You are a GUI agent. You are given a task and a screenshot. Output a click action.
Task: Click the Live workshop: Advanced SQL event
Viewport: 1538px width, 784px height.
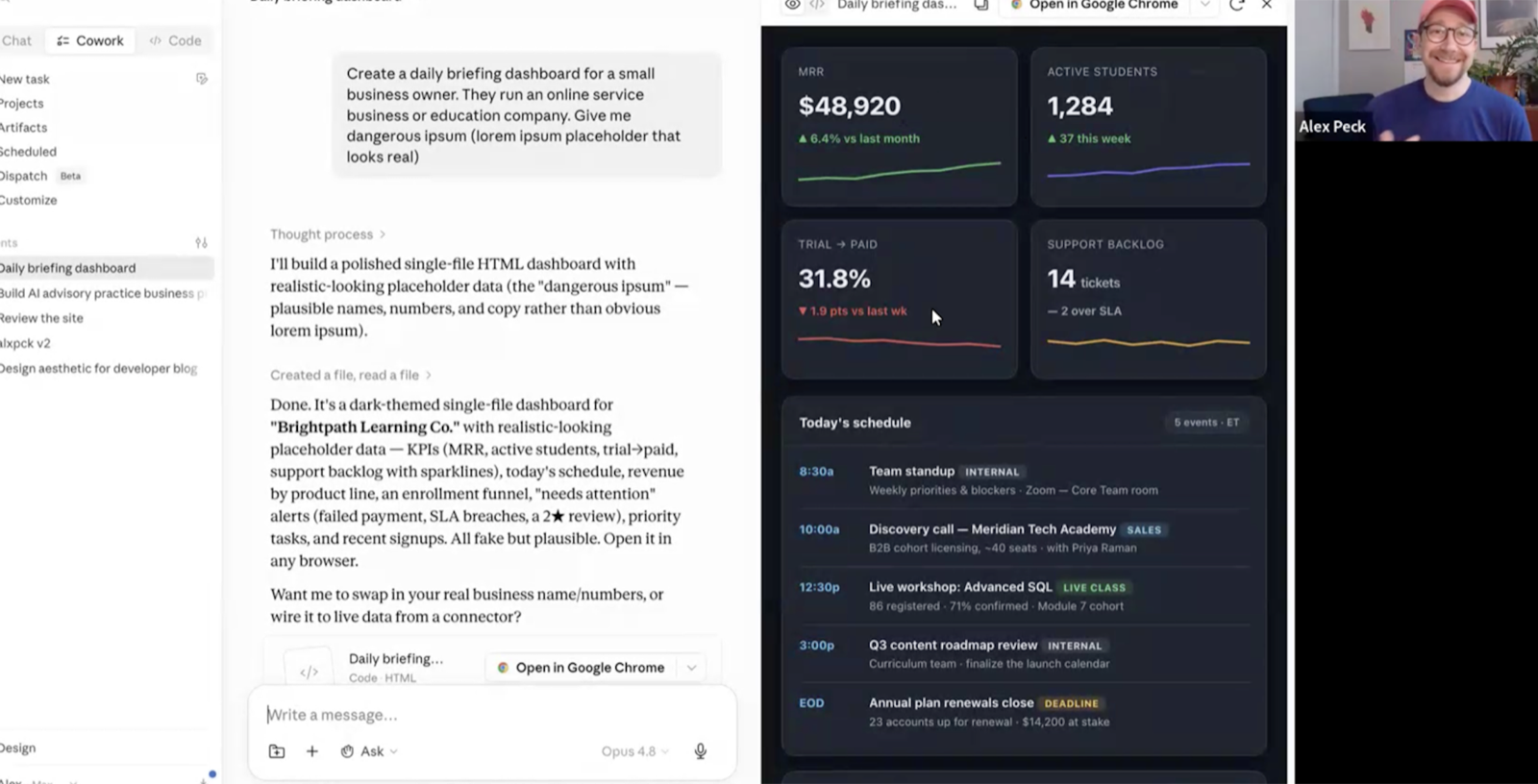click(1024, 596)
